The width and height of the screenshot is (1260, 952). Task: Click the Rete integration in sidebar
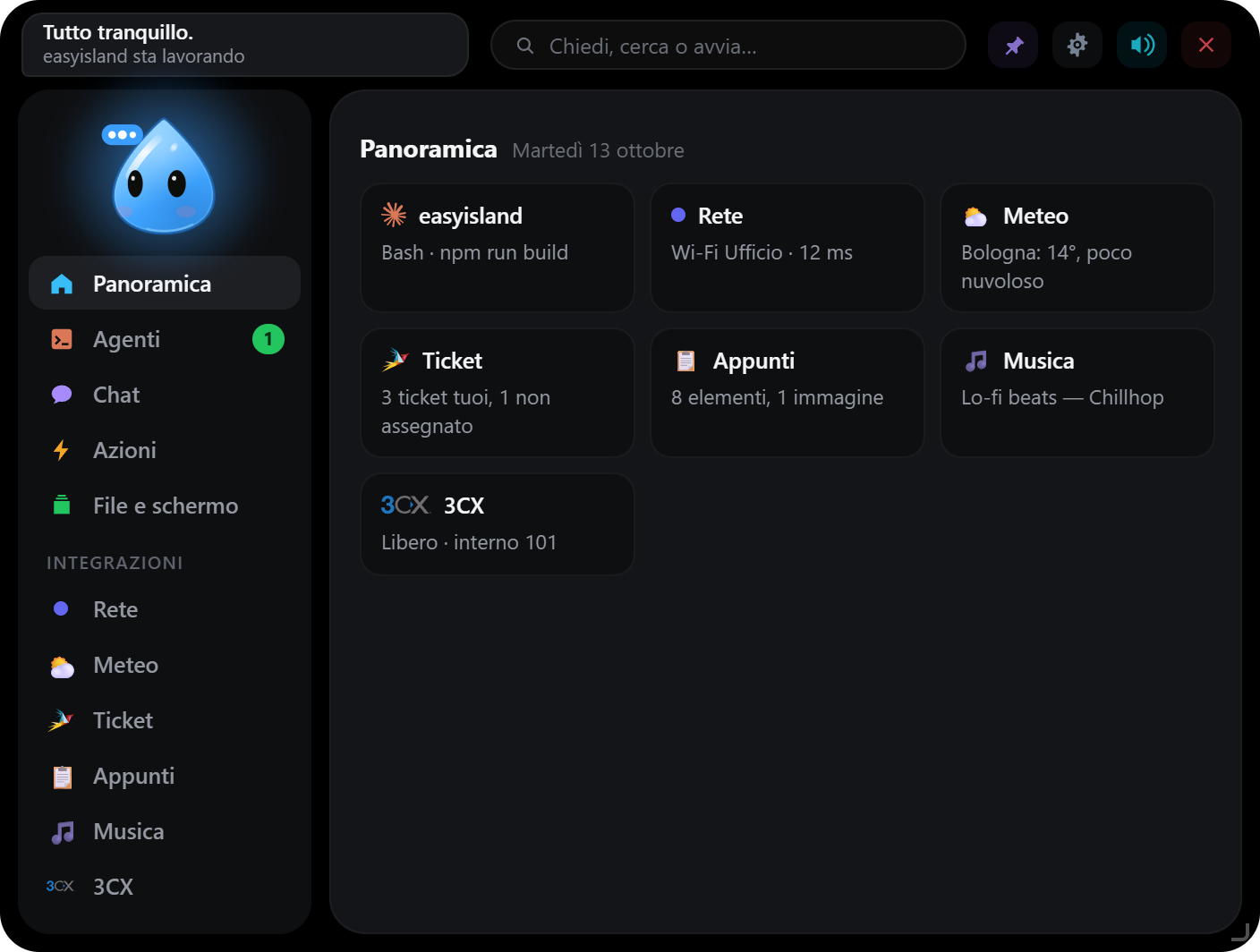click(165, 609)
